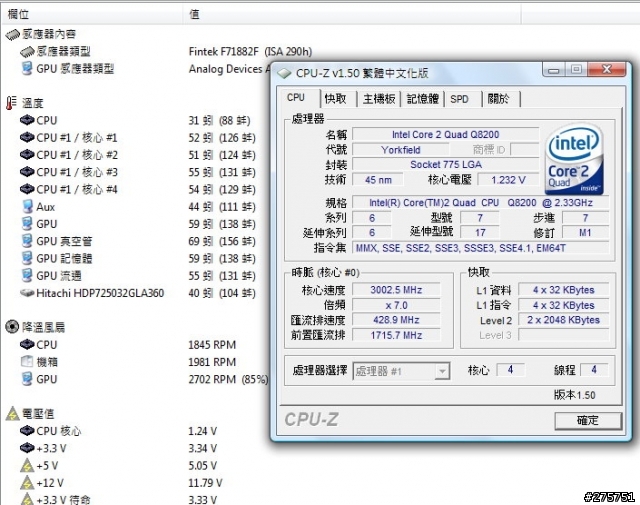Click the Intel Core 2 Quad logo
Image resolution: width=640 pixels, height=505 pixels.
click(574, 159)
